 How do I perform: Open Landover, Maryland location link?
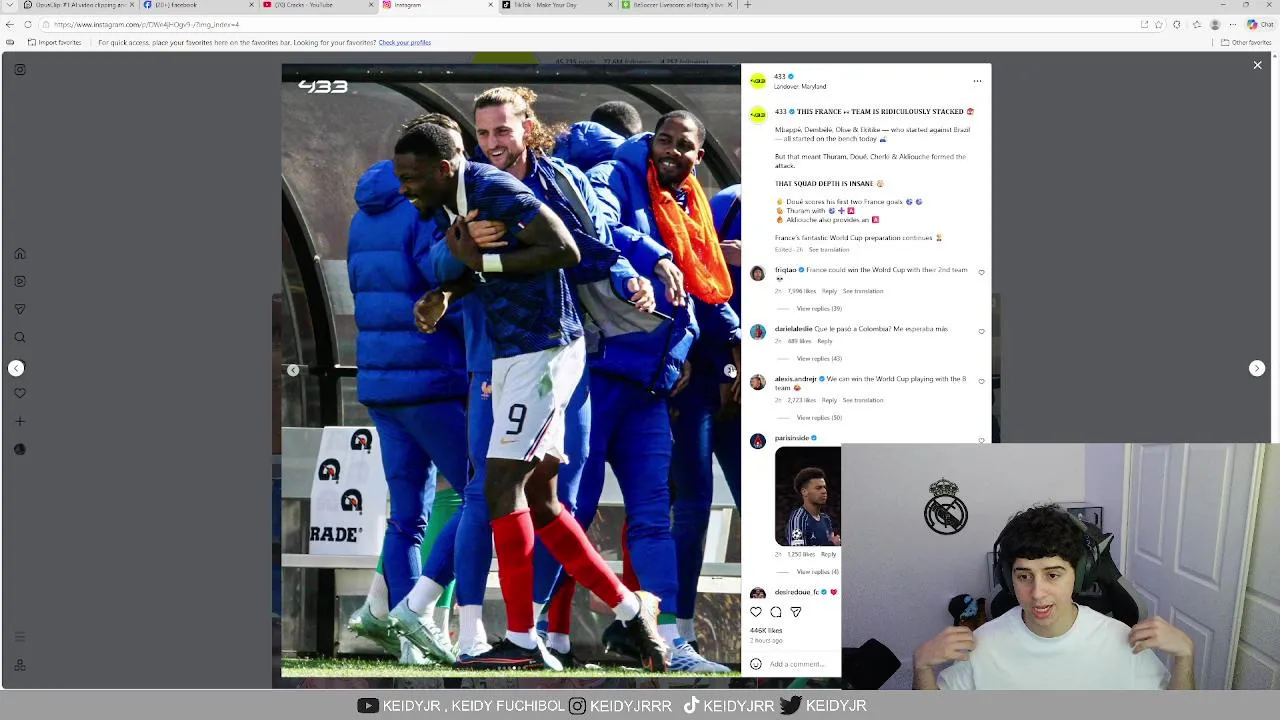click(800, 87)
